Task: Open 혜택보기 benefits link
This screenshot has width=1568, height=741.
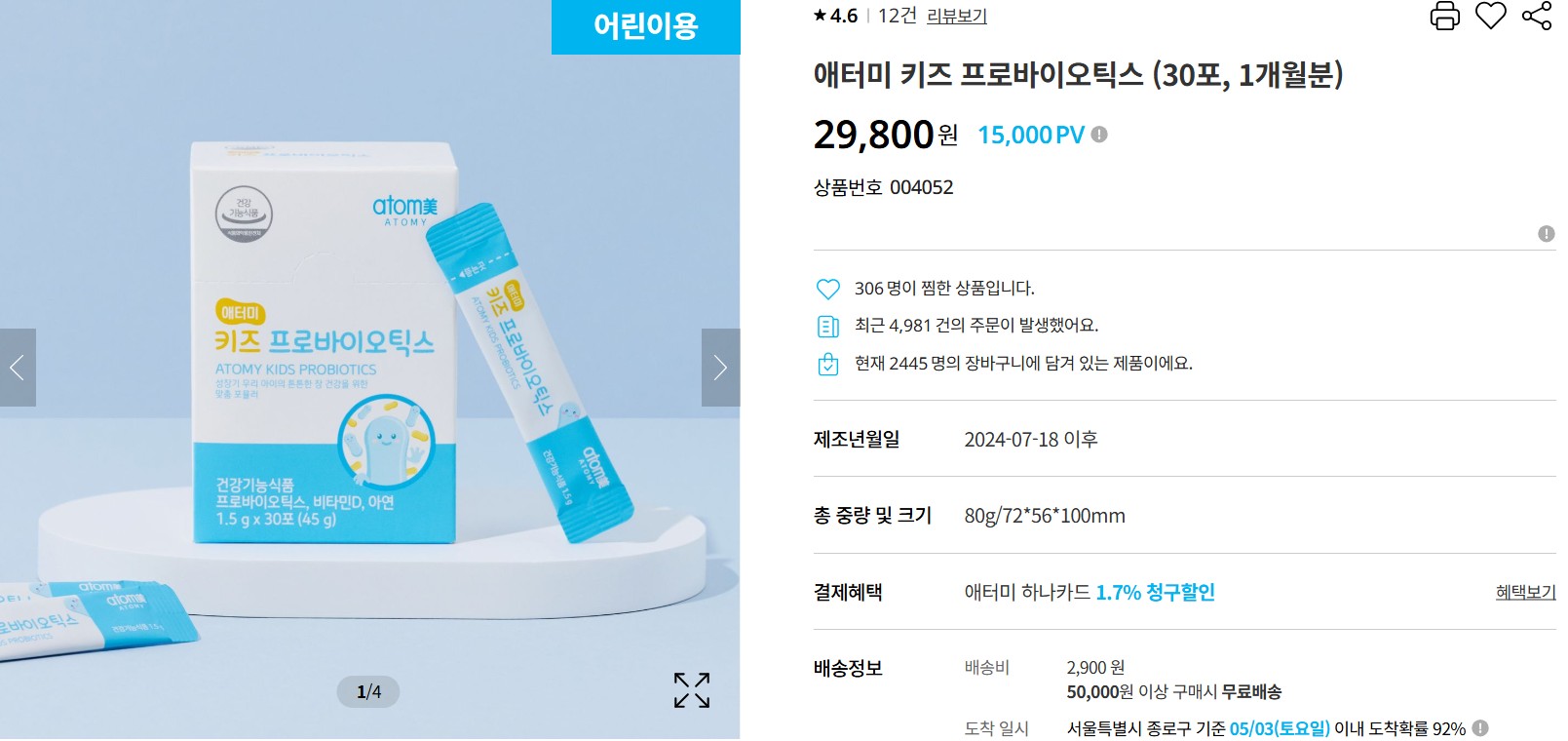Action: pyautogui.click(x=1526, y=592)
